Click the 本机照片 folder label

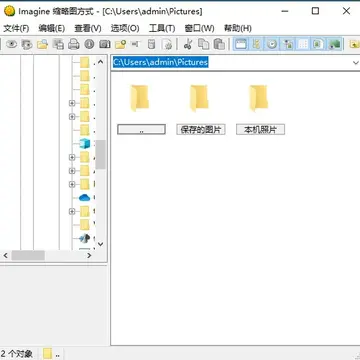[260, 129]
